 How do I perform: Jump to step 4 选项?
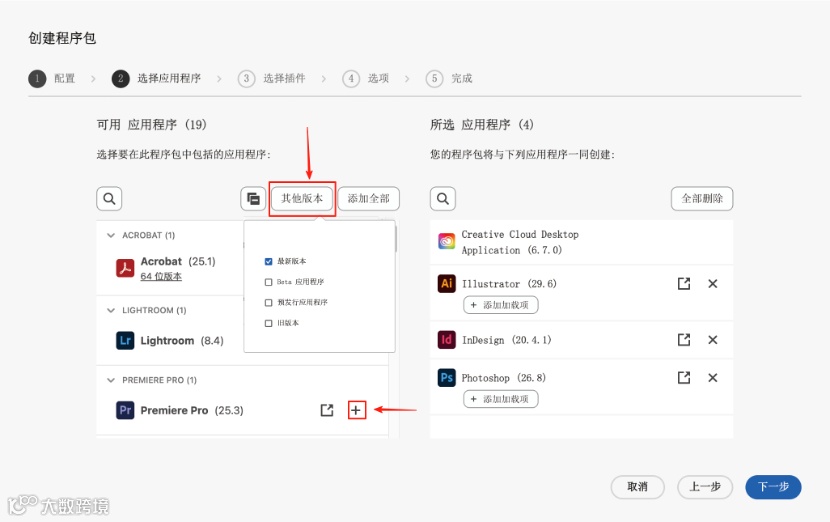click(x=366, y=78)
